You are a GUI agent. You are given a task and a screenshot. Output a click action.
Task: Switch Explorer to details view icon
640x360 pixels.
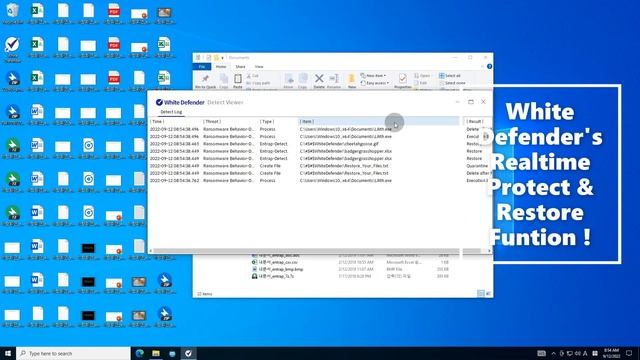[x=481, y=293]
